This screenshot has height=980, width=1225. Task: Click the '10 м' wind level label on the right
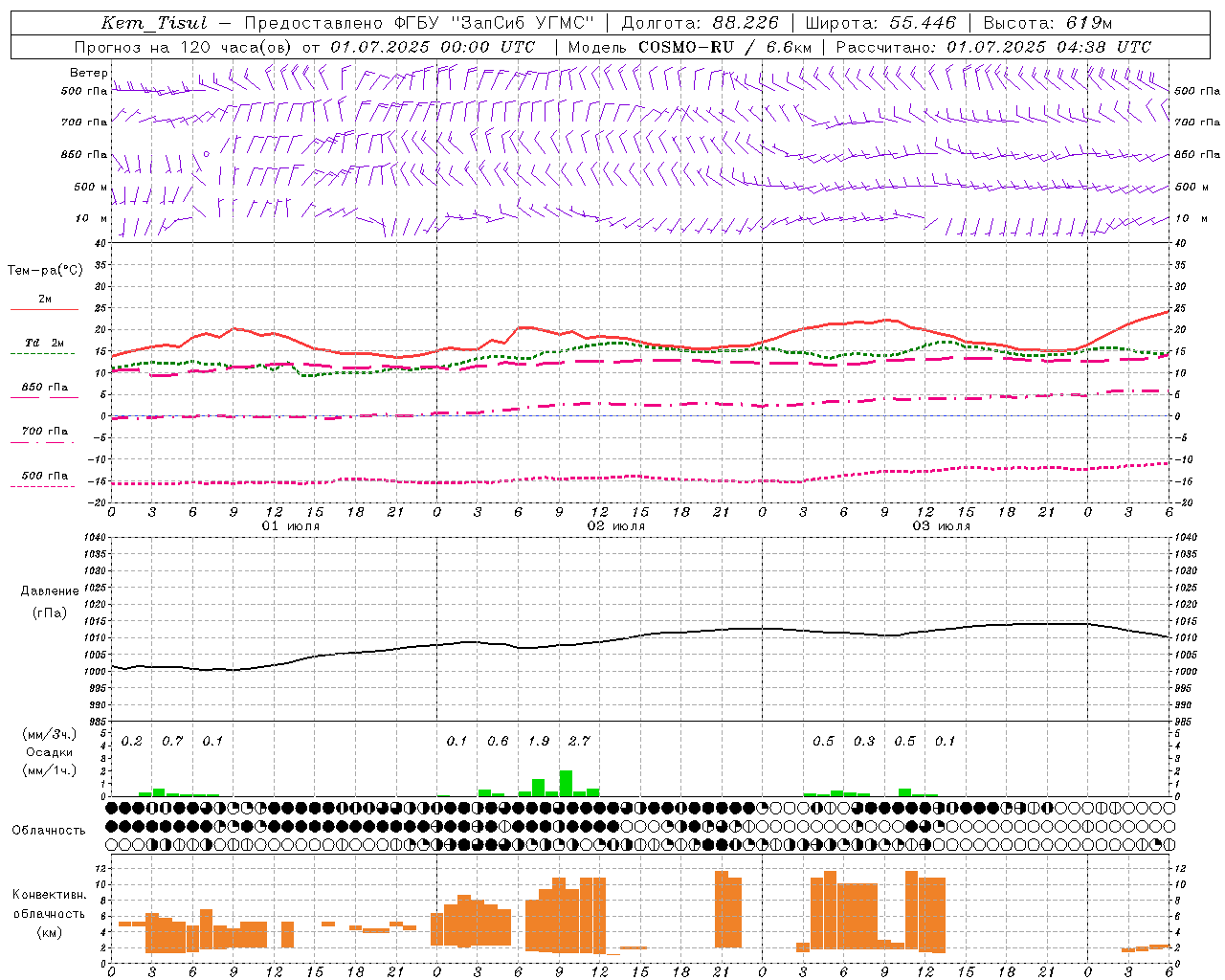click(x=1191, y=218)
